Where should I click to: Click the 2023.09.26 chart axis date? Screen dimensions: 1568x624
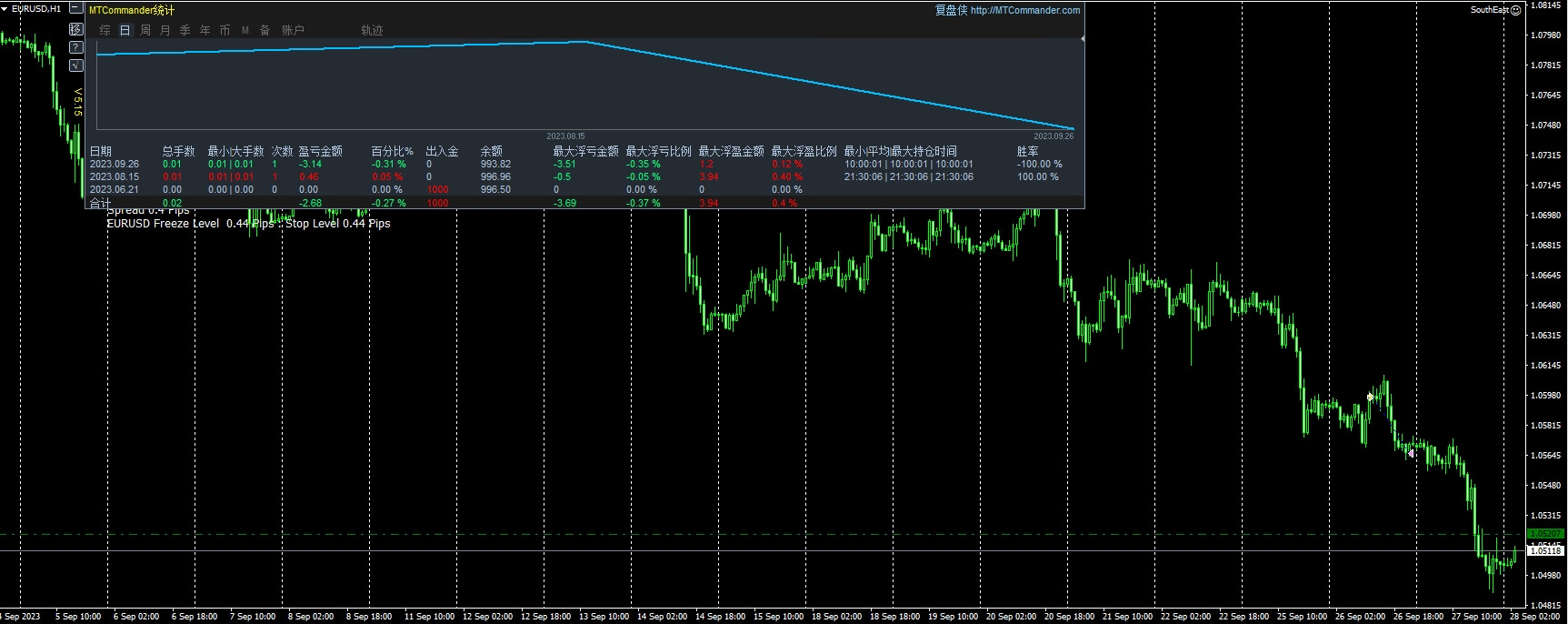[1054, 136]
